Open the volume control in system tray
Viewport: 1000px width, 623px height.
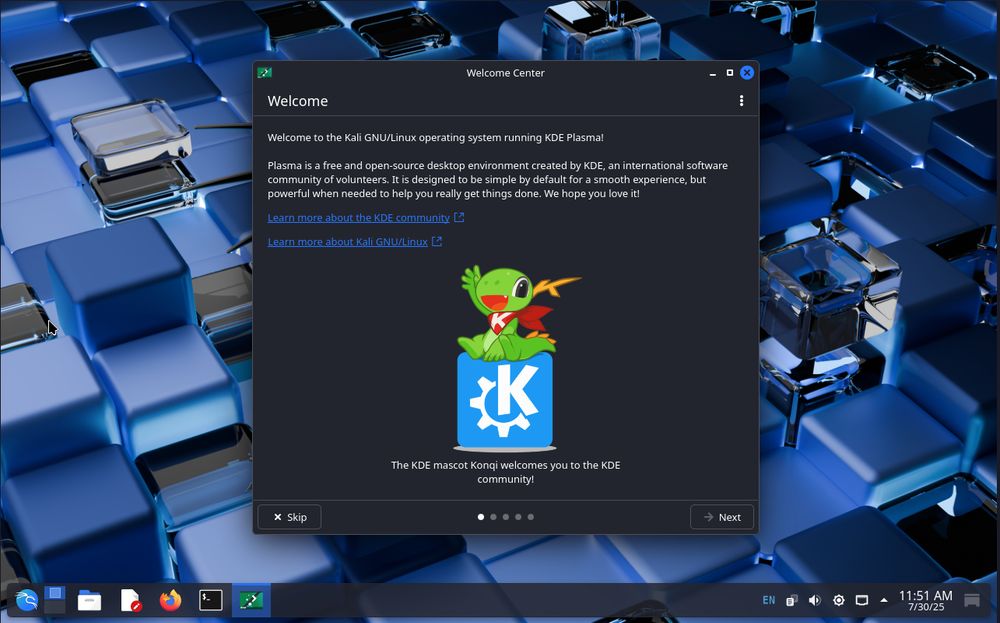click(x=814, y=600)
